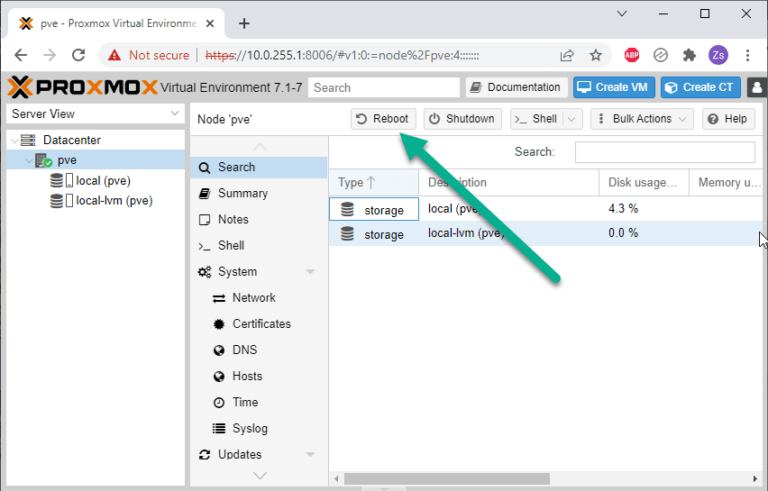Sort by the Description column header
The height and width of the screenshot is (491, 768).
pos(509,183)
